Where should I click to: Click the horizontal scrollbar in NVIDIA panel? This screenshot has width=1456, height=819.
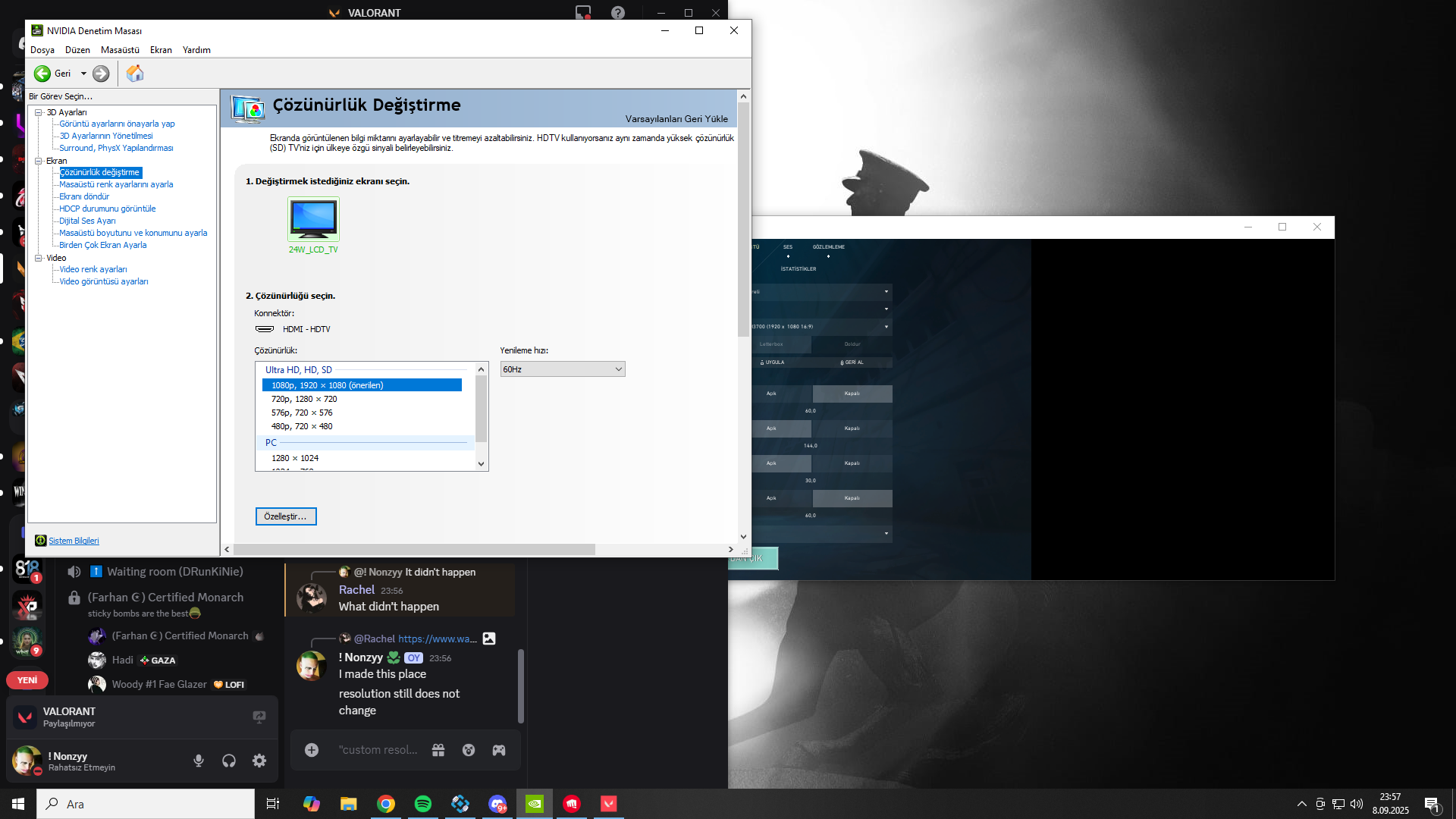pyautogui.click(x=414, y=549)
